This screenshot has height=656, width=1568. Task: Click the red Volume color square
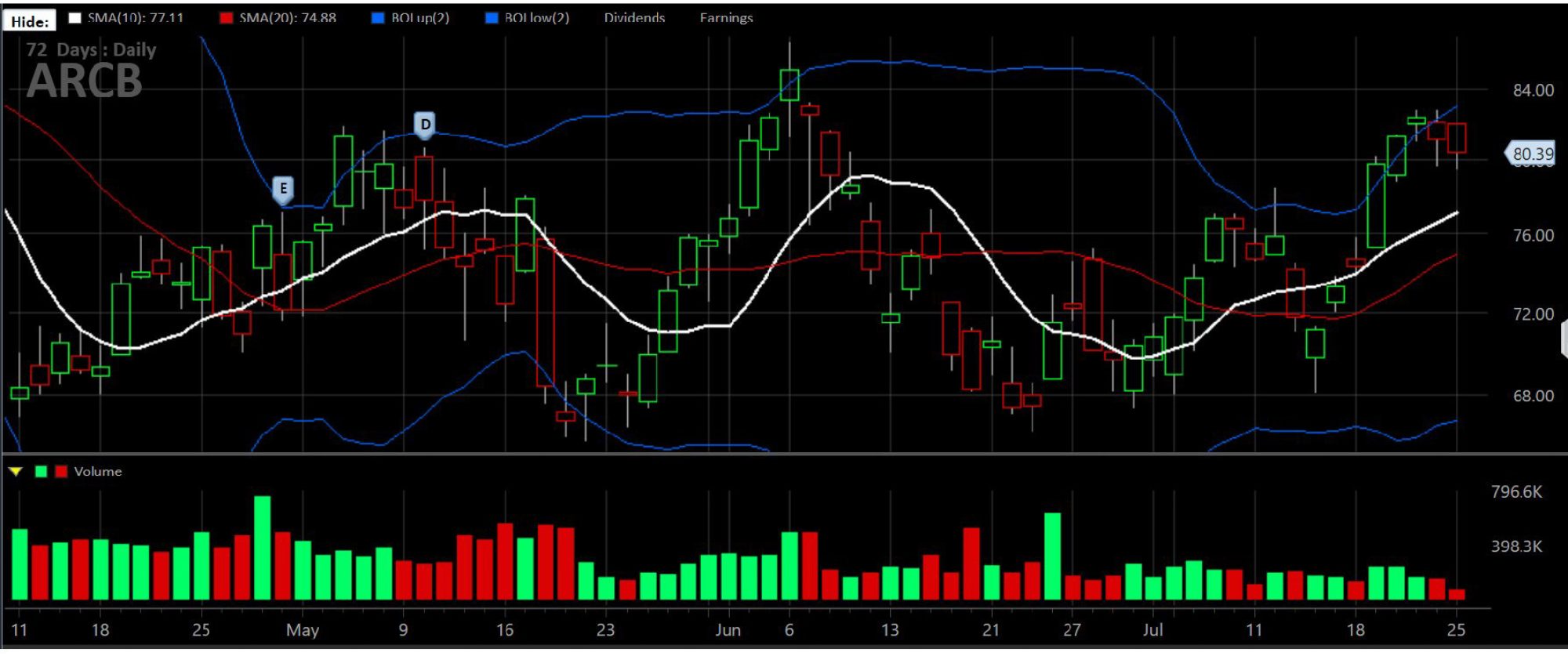pos(61,471)
